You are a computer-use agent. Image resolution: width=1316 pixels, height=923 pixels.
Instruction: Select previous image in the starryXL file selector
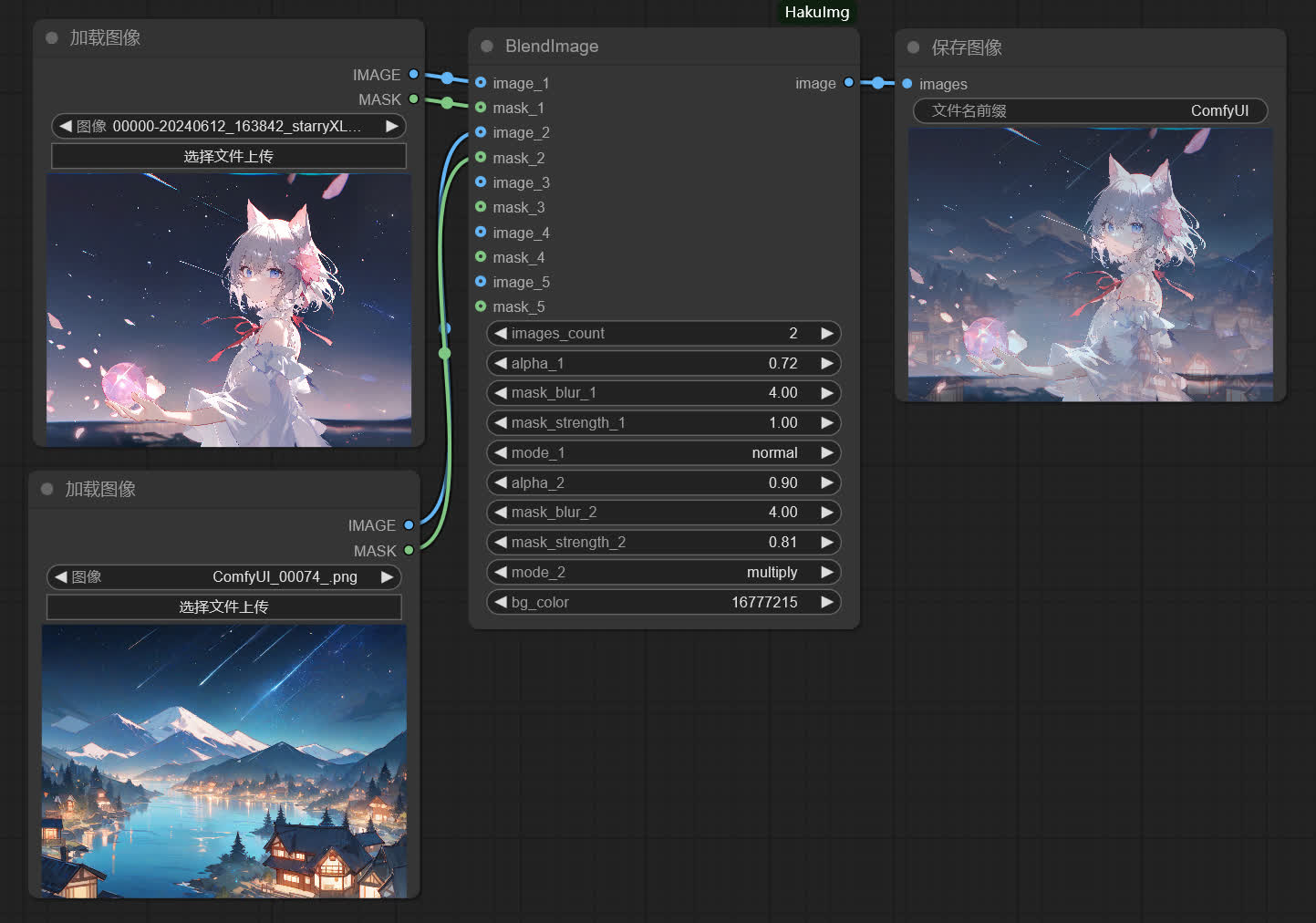[65, 126]
